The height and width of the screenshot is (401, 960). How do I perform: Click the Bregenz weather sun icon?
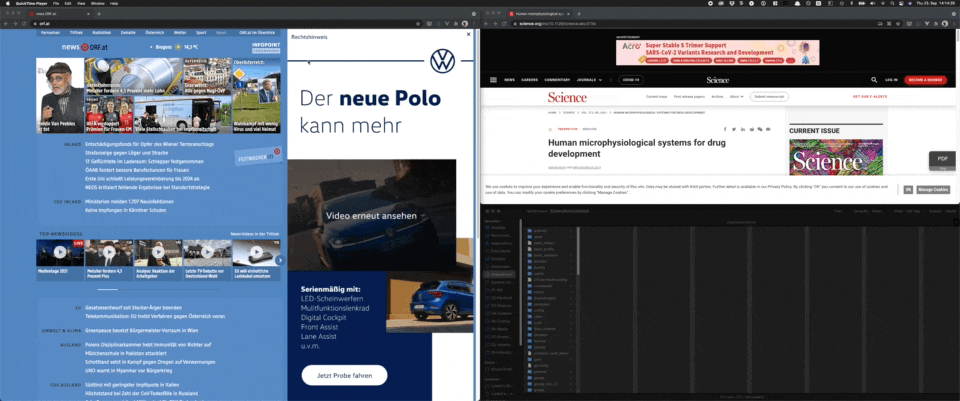pyautogui.click(x=178, y=47)
